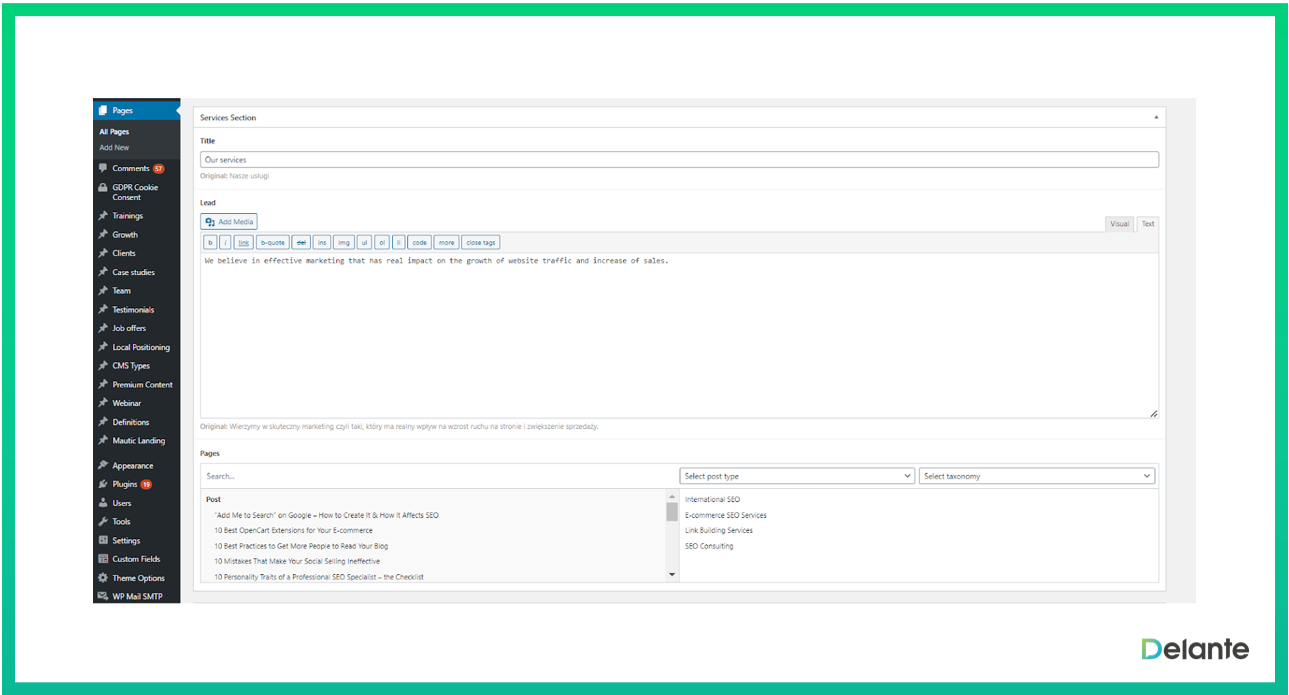Click the Custom Fields grid icon
This screenshot has width=1289, height=695.
103,559
